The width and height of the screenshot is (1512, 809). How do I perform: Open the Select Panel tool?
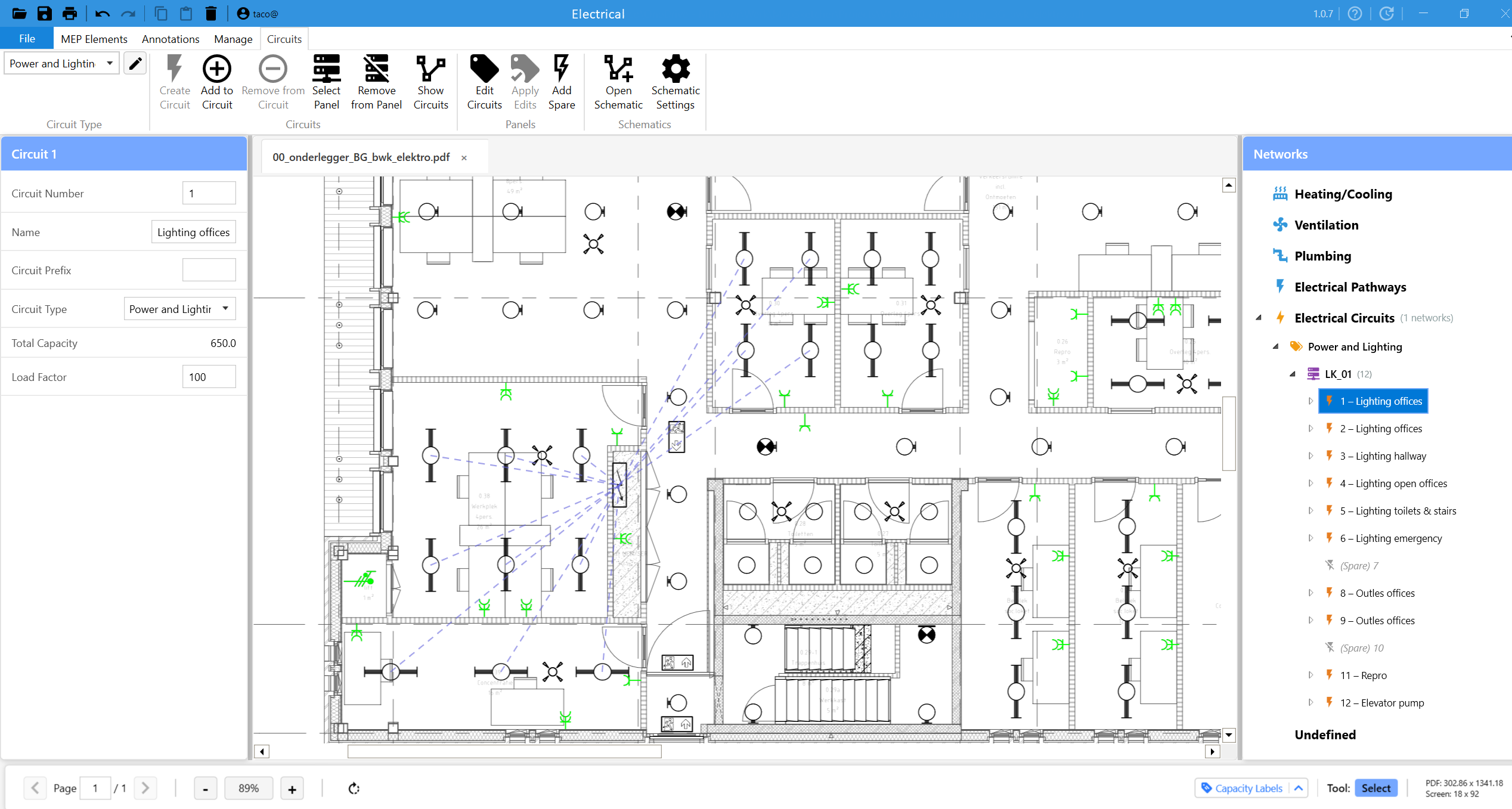[326, 70]
